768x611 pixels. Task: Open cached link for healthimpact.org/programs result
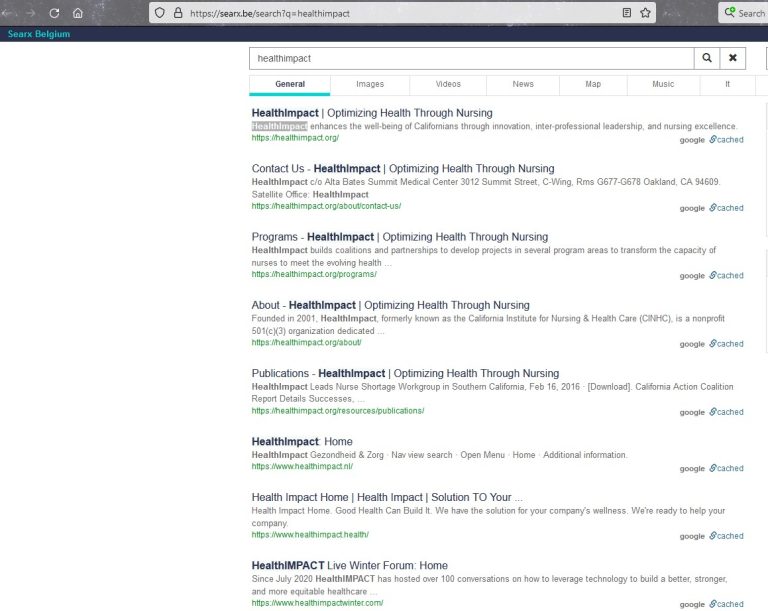(729, 275)
